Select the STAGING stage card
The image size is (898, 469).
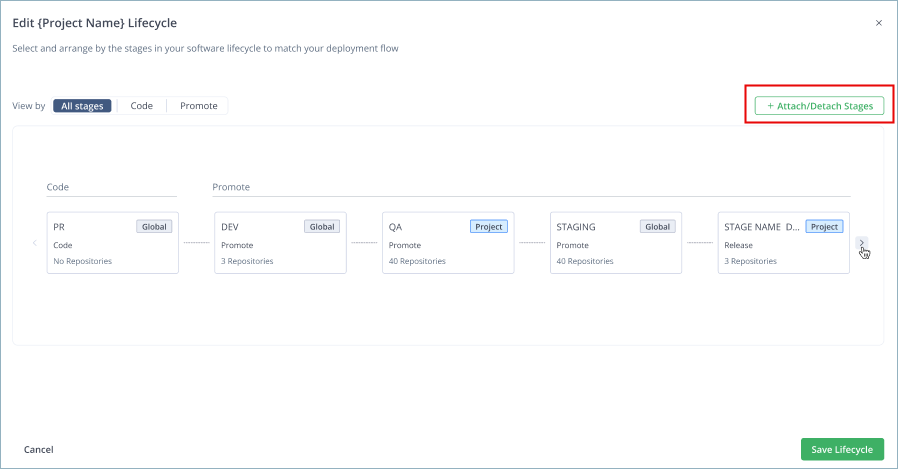point(616,243)
